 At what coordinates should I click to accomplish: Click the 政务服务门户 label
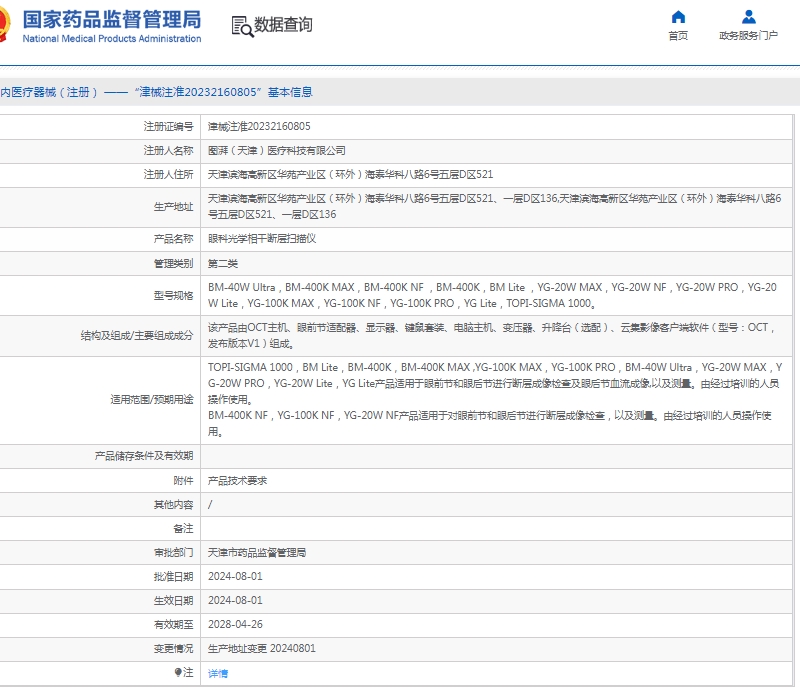coord(748,35)
